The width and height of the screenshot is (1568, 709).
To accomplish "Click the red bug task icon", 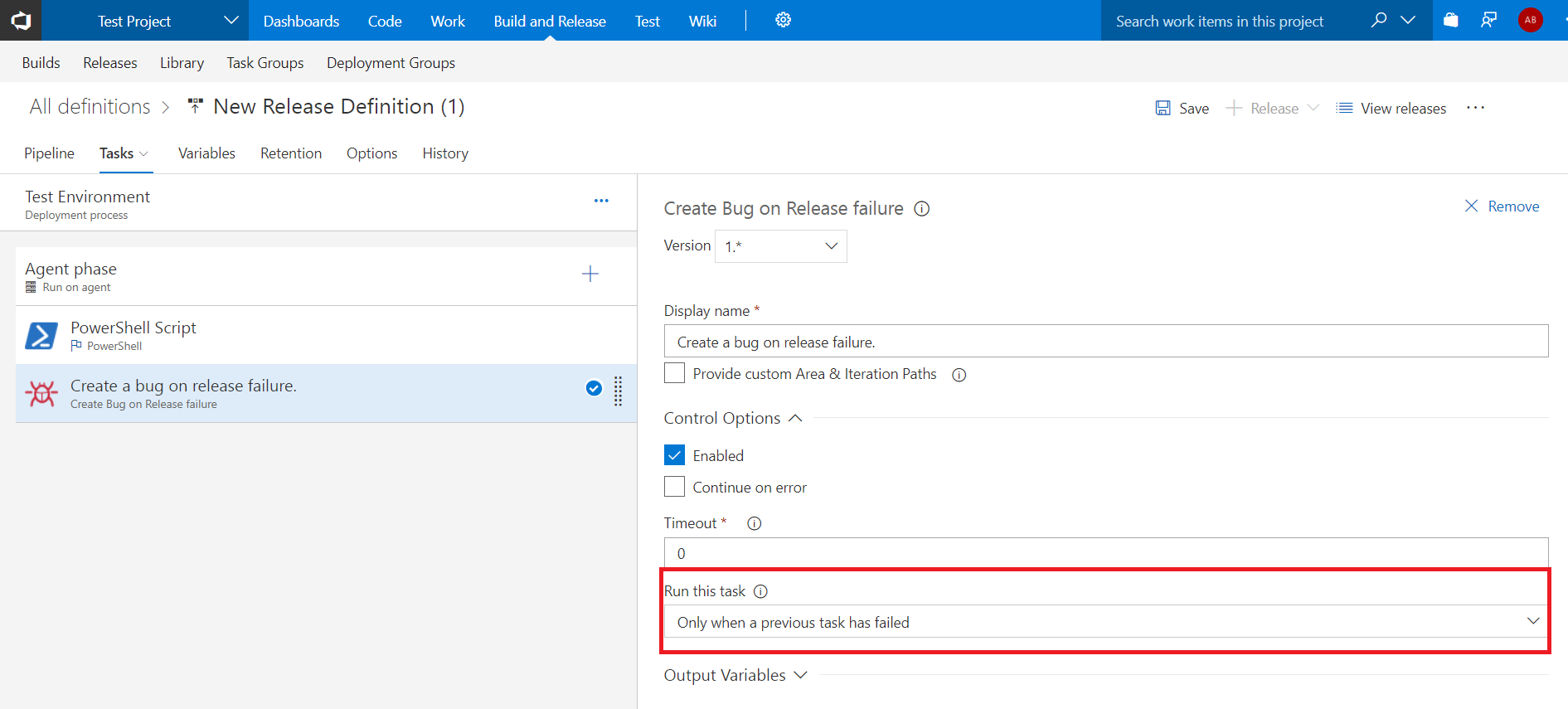I will (x=41, y=393).
